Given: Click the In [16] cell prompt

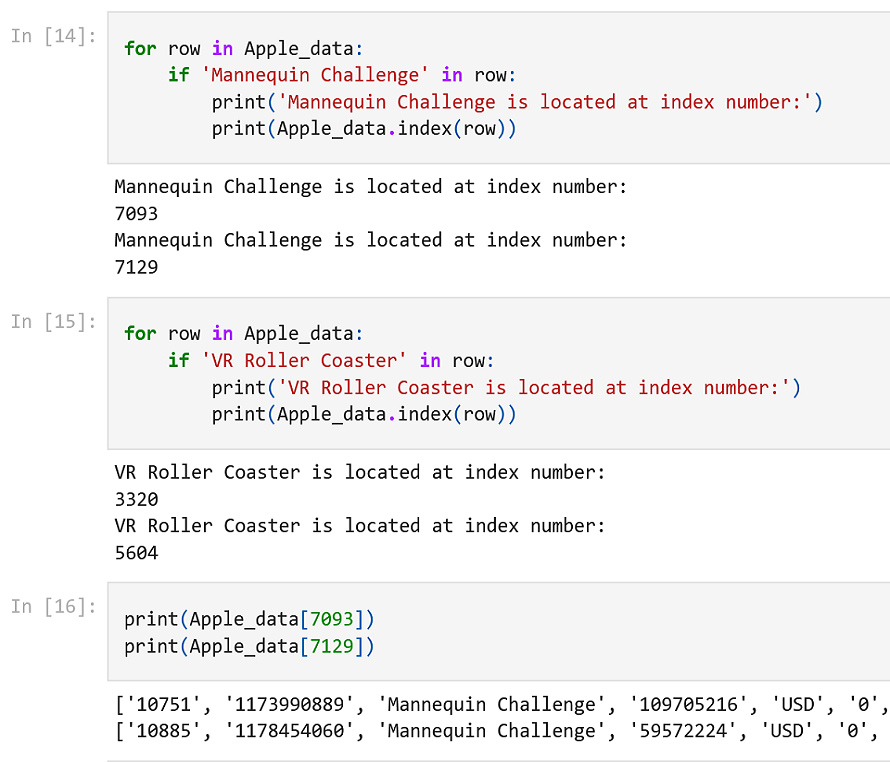Looking at the screenshot, I should [x=54, y=606].
